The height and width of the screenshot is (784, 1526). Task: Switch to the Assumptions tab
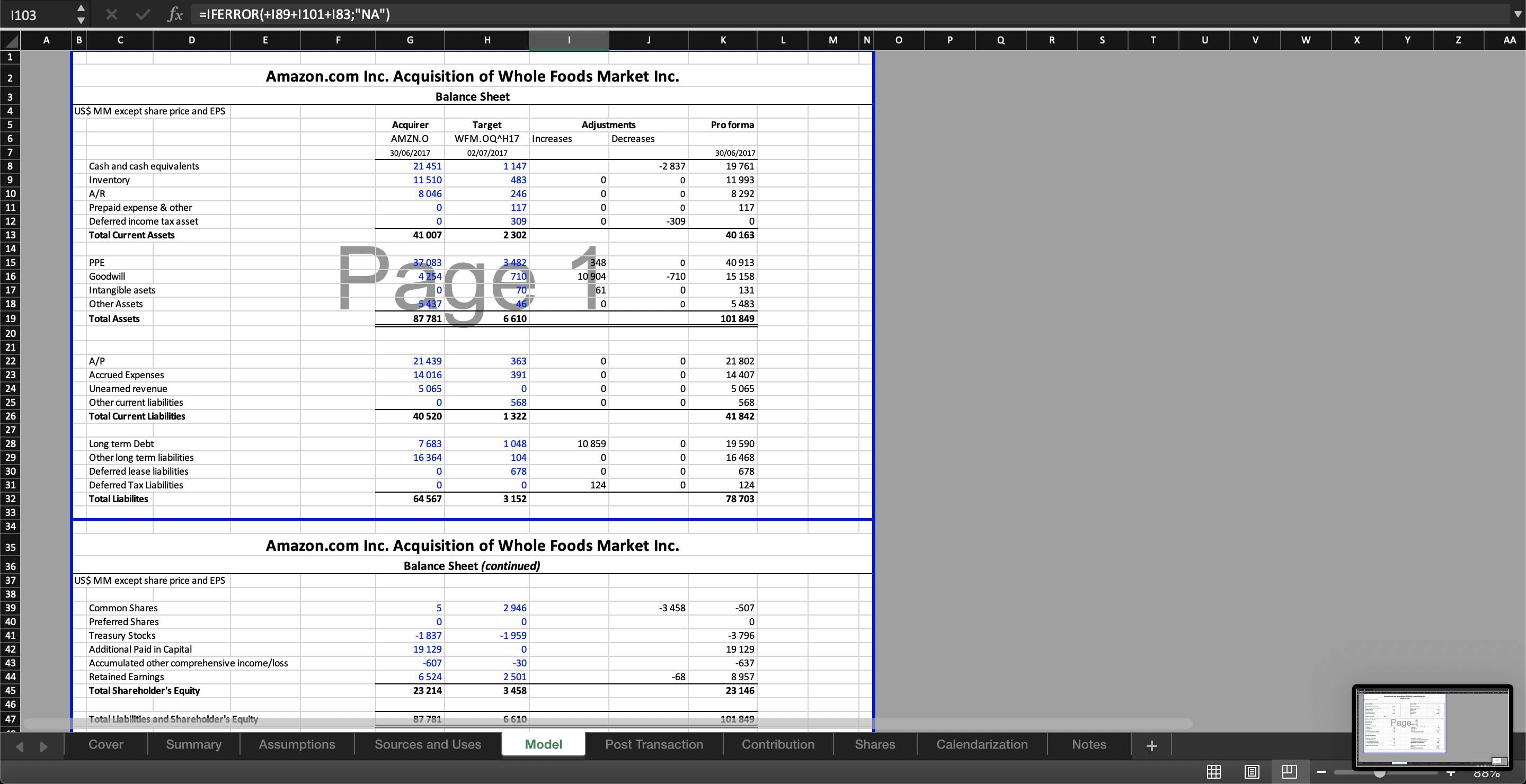[x=297, y=744]
